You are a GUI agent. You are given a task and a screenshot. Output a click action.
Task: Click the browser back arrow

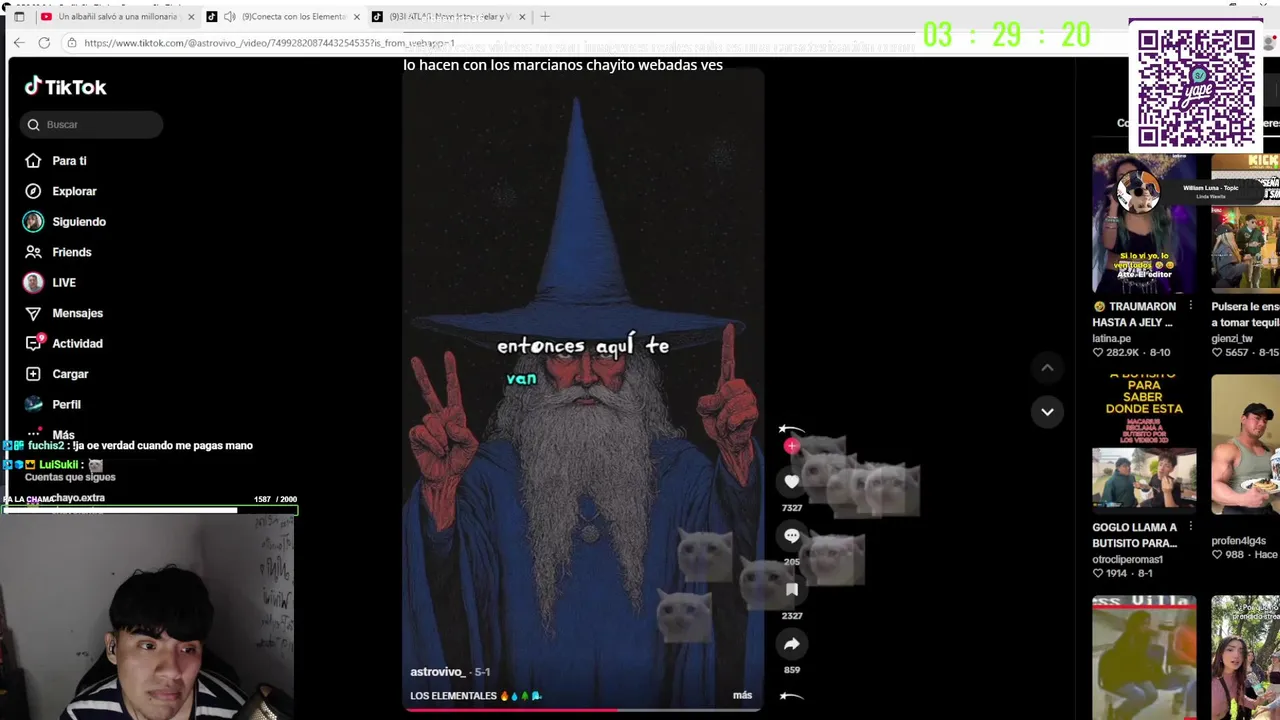19,42
